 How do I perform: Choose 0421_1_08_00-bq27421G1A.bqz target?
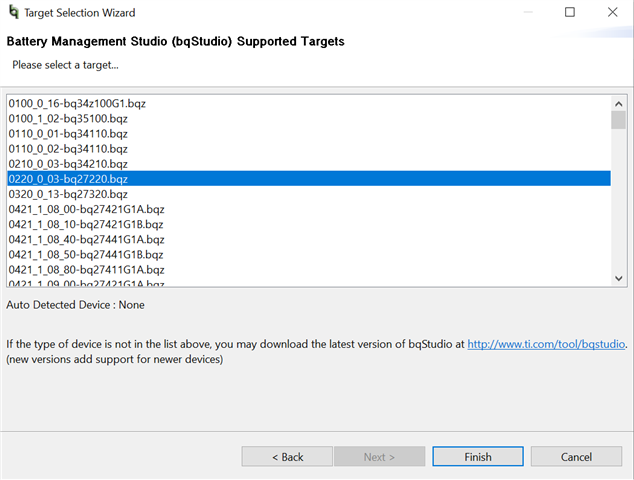(86, 209)
